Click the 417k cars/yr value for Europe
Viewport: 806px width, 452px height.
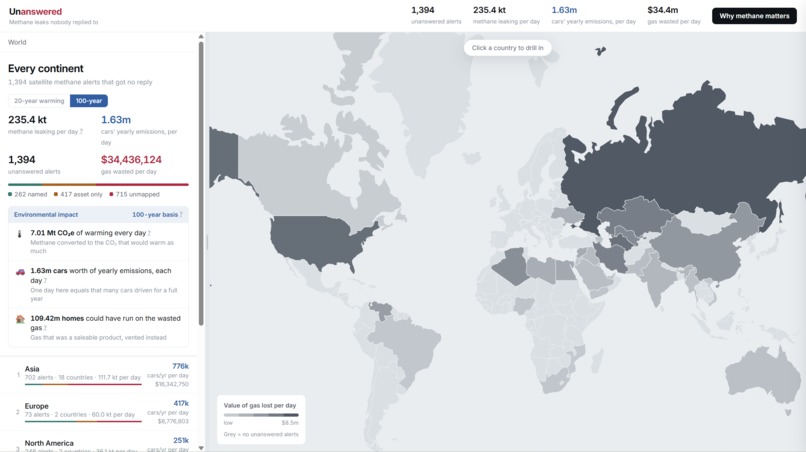pos(181,403)
